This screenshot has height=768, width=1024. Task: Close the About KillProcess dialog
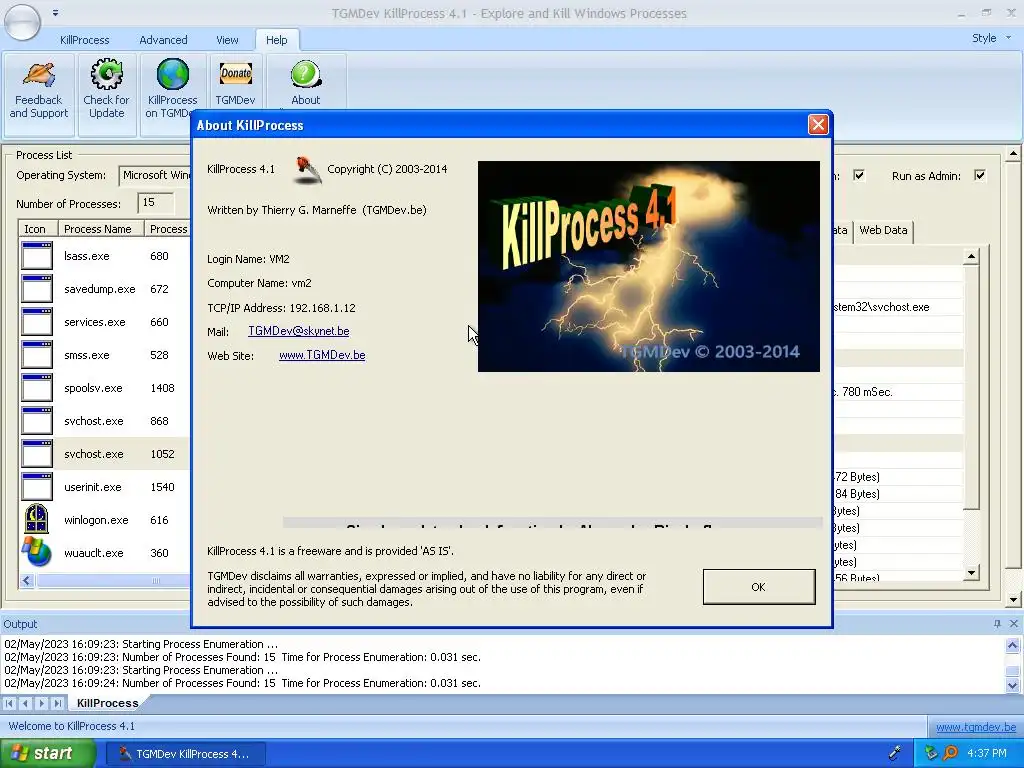818,125
